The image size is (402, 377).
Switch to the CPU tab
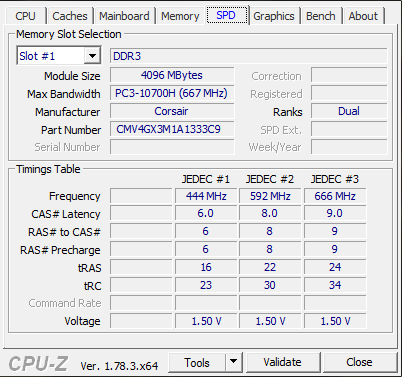pos(25,16)
